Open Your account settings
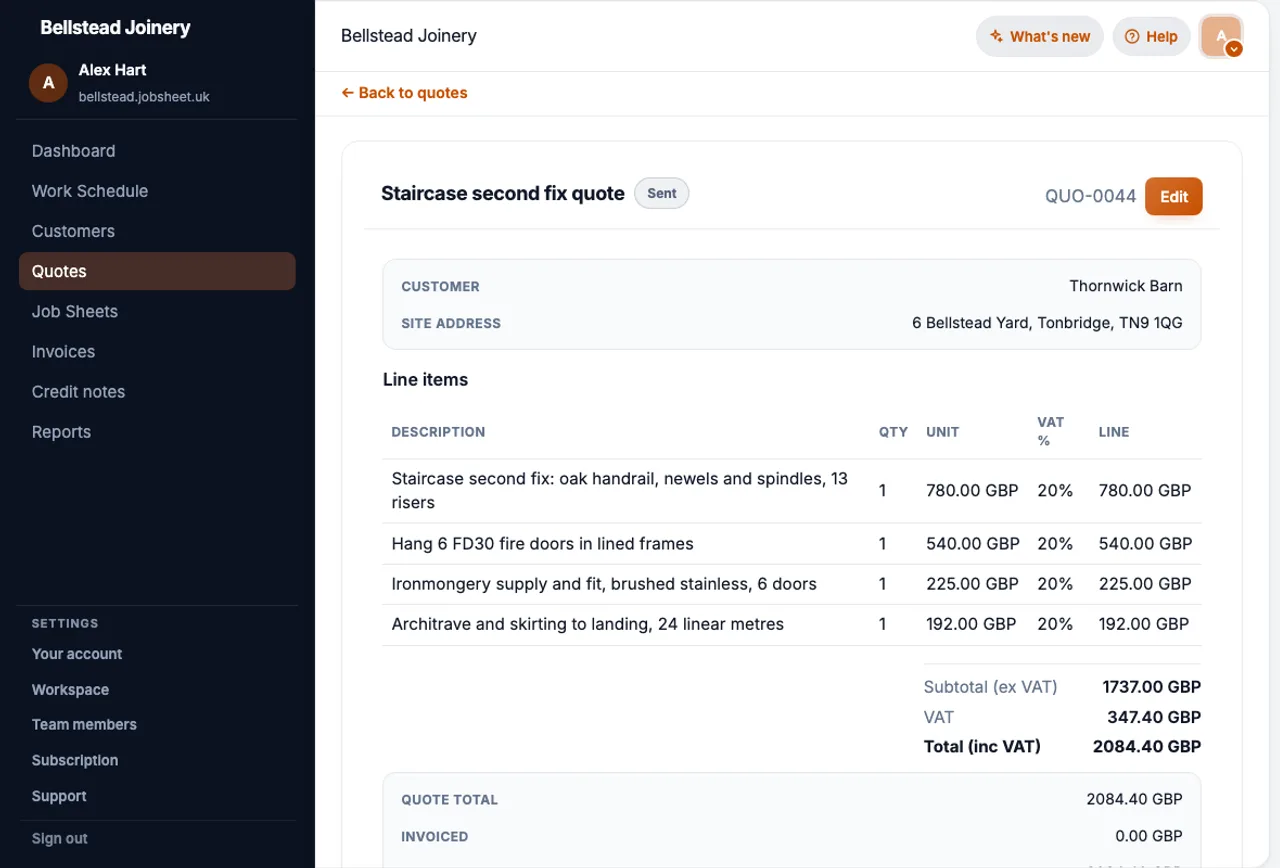Image resolution: width=1280 pixels, height=868 pixels. [x=77, y=654]
